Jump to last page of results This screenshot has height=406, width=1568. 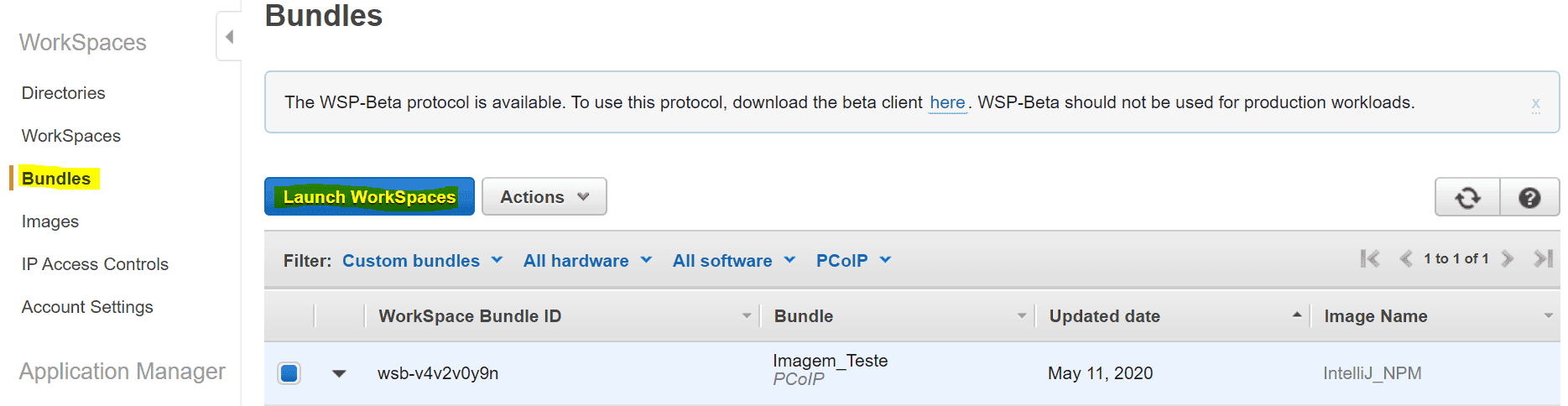(1543, 259)
